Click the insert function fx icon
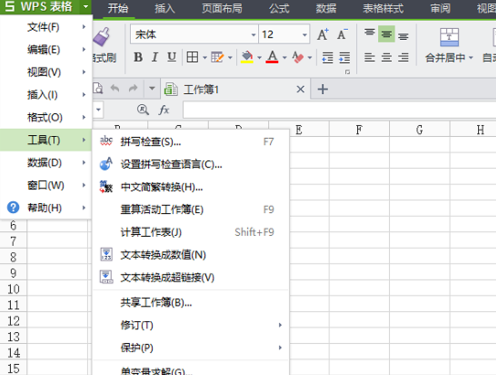The width and height of the screenshot is (496, 375). click(164, 110)
